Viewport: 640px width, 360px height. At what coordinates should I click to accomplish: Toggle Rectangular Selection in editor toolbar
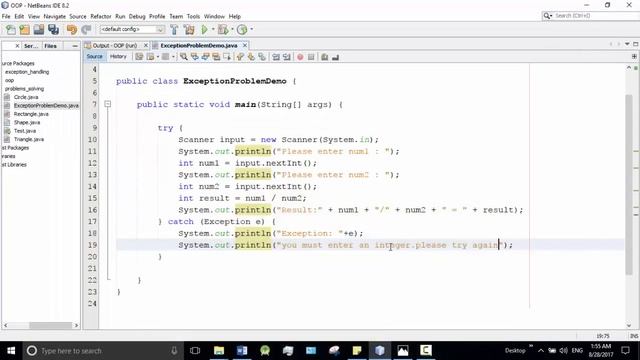pos(227,57)
